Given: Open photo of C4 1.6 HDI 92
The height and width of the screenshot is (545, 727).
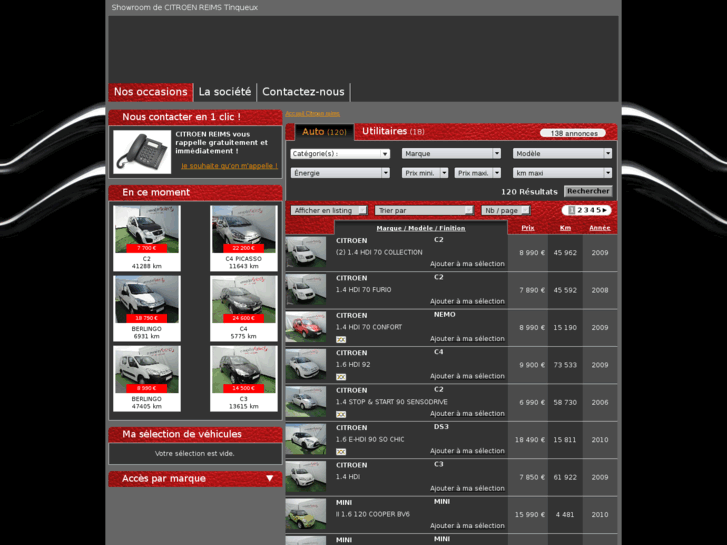Looking at the screenshot, I should coord(306,365).
